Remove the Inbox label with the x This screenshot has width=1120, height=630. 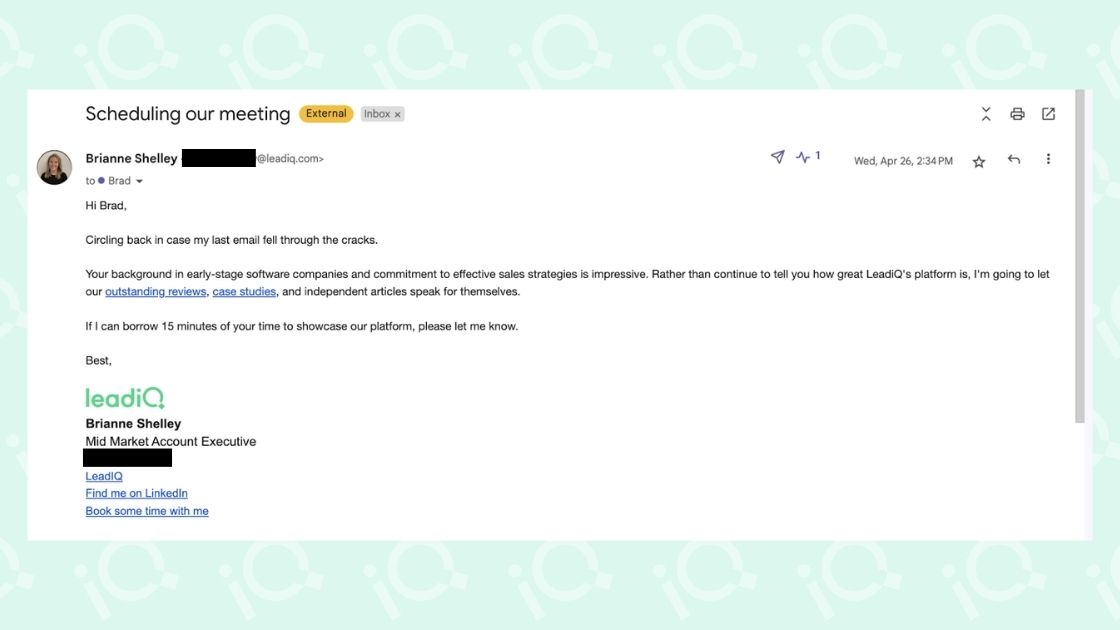[x=398, y=114]
